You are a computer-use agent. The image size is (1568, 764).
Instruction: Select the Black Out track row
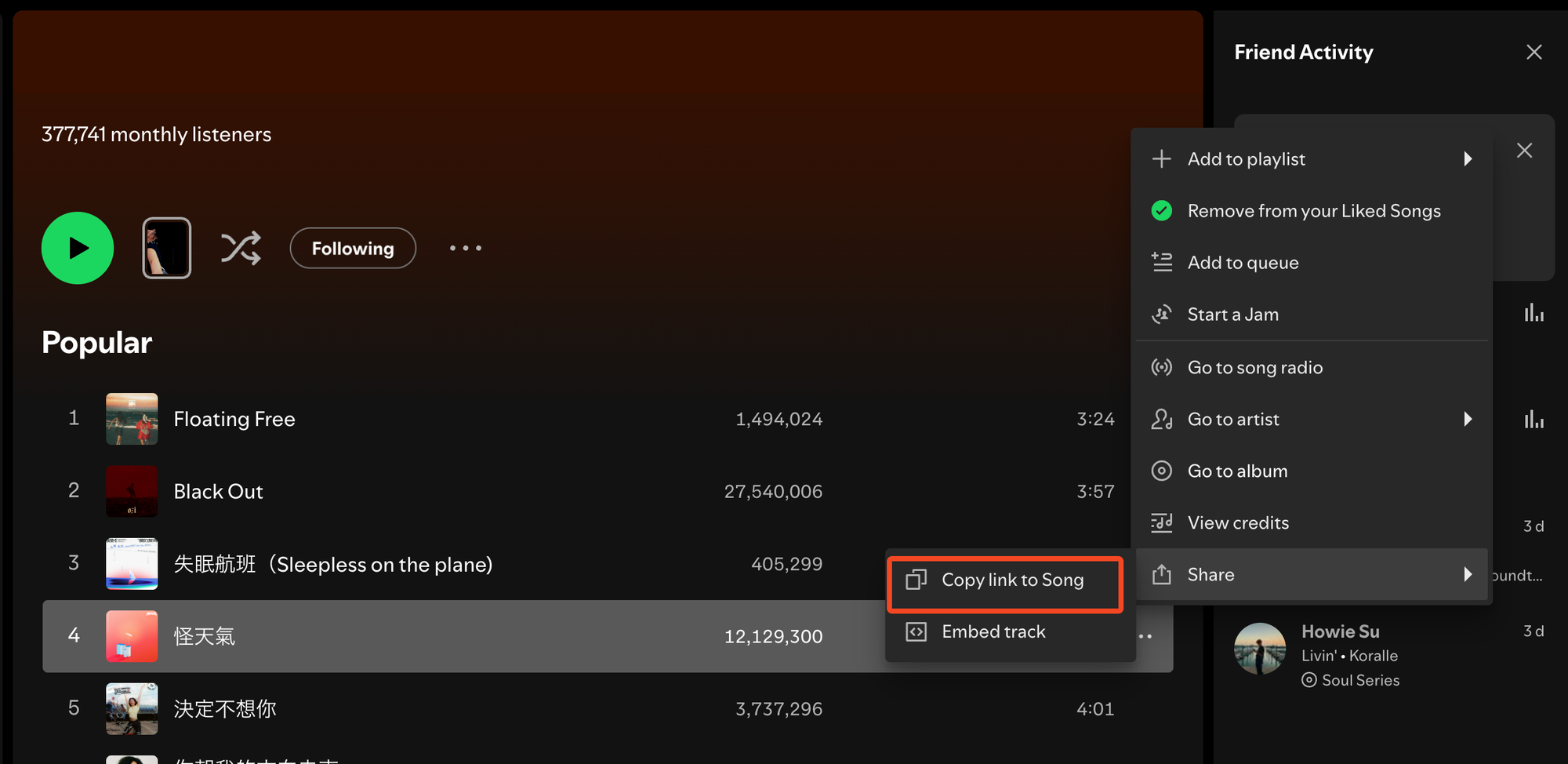pos(608,491)
